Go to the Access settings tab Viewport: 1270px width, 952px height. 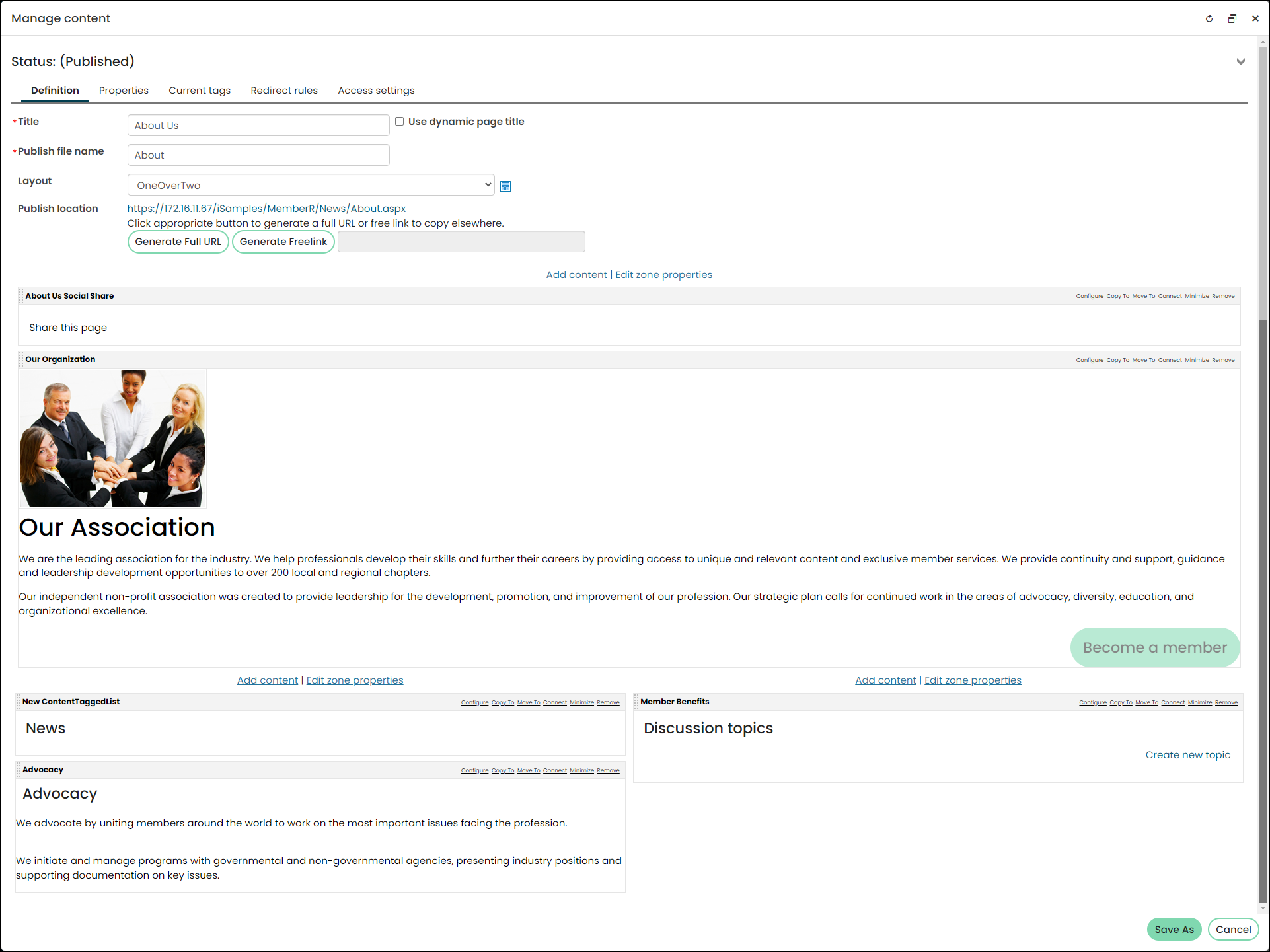click(x=376, y=91)
